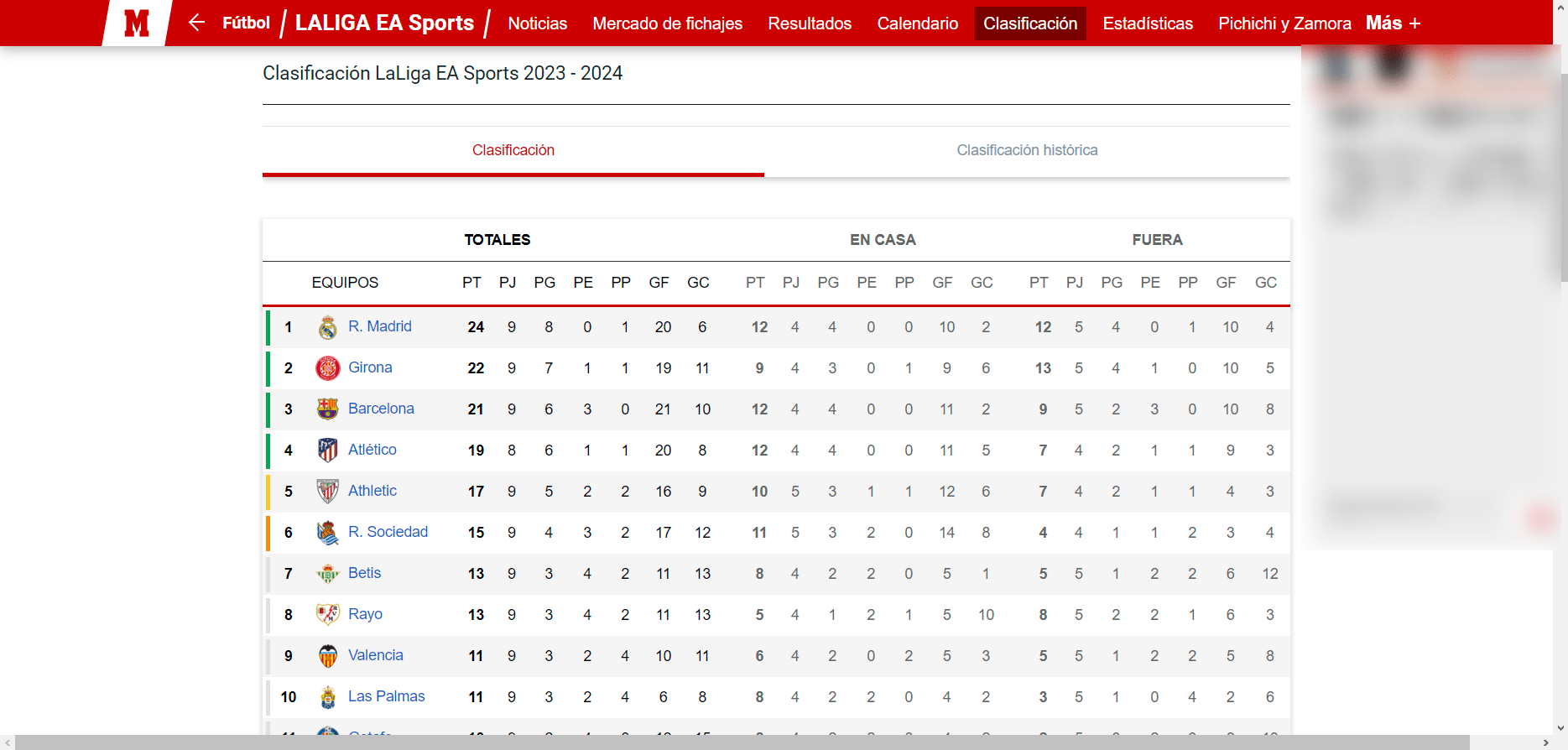Open the R. Sociedad team link
This screenshot has width=1568, height=750.
[388, 532]
